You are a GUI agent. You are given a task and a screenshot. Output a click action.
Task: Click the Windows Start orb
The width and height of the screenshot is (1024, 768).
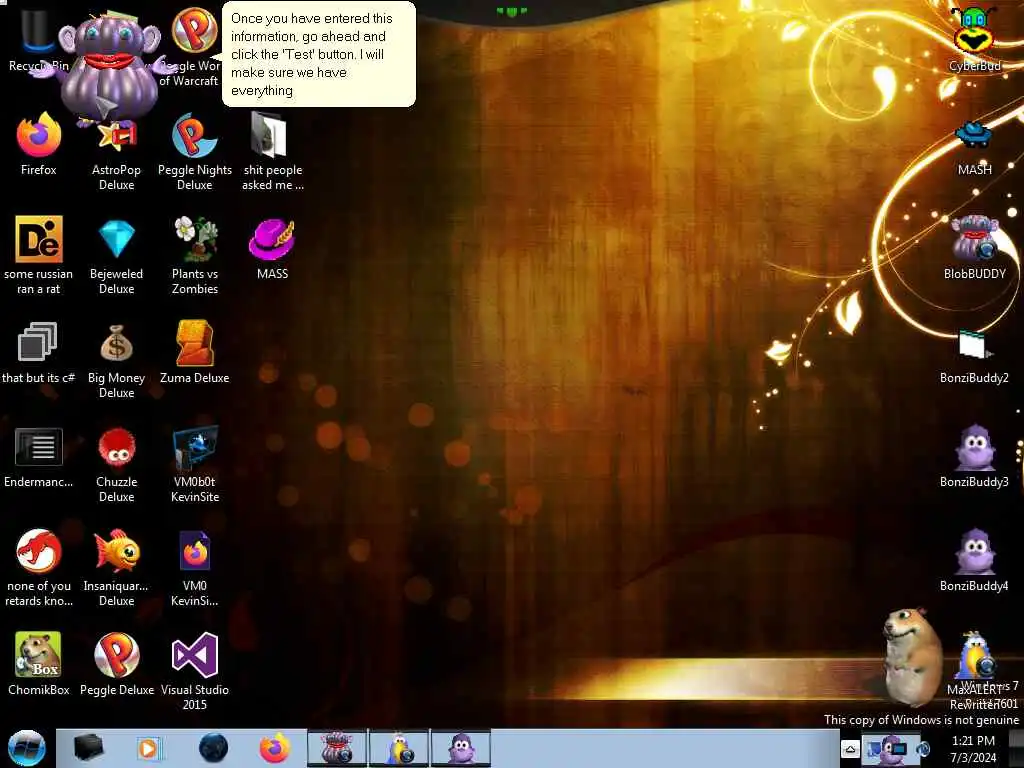27,748
